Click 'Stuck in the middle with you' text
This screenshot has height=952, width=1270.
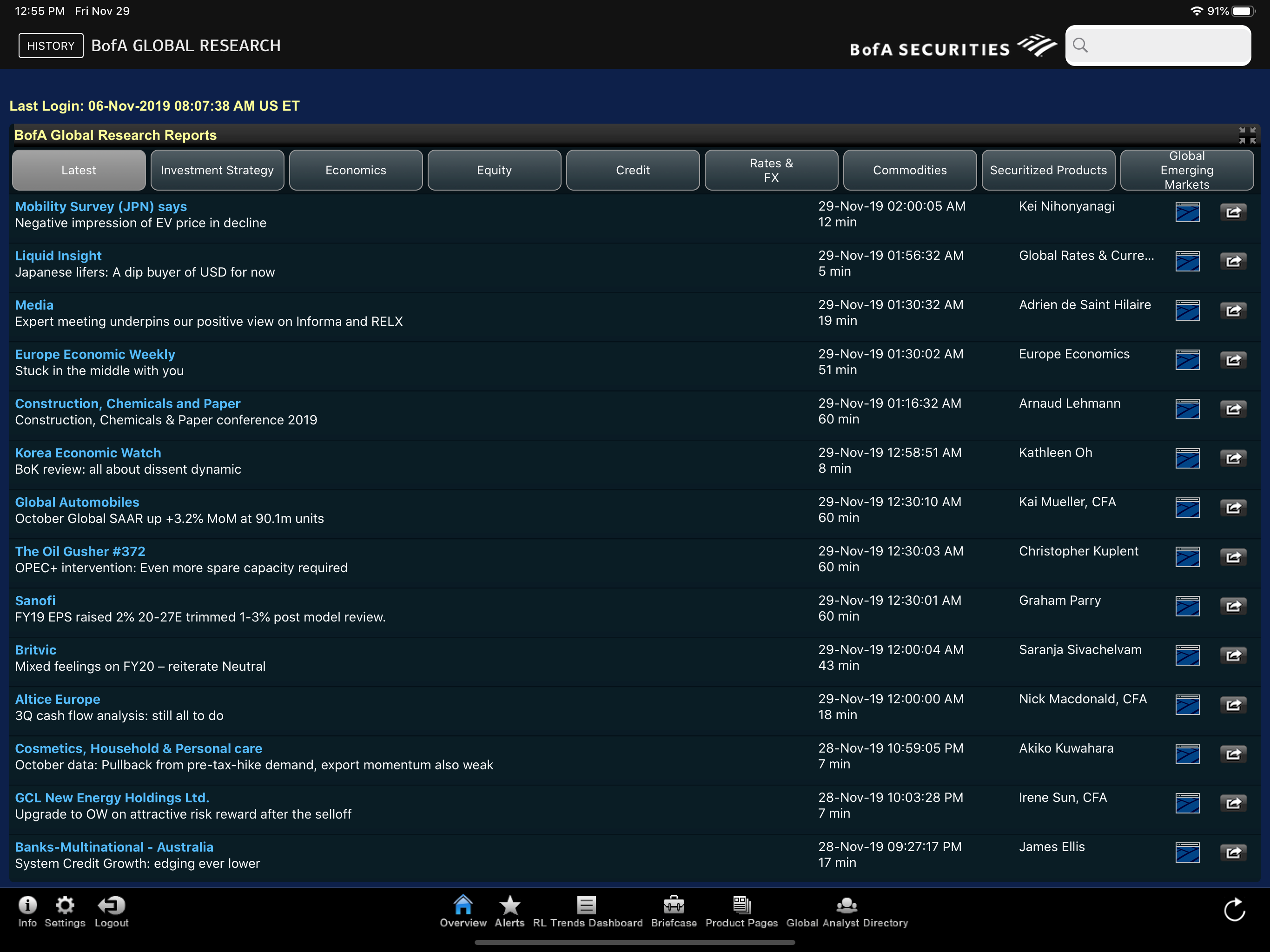pos(99,371)
